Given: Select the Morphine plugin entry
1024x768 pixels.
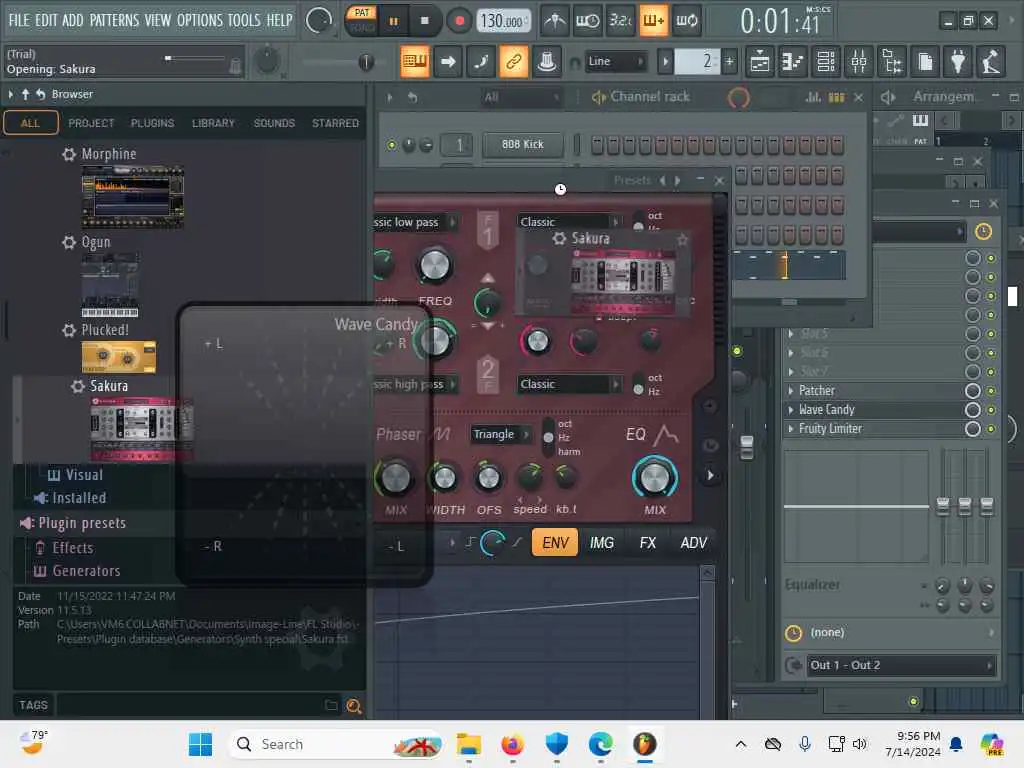Looking at the screenshot, I should coord(108,154).
